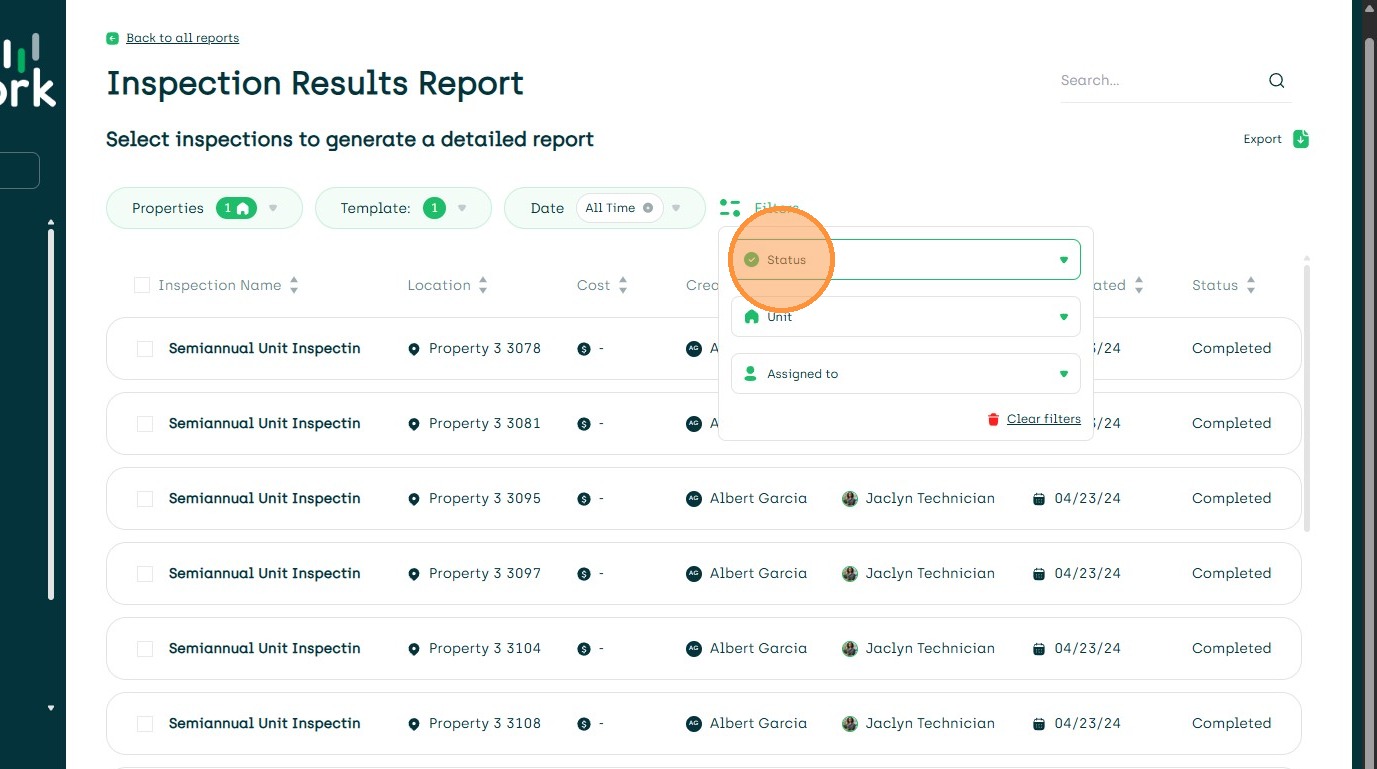Image resolution: width=1377 pixels, height=769 pixels.
Task: Click the dollar cost icon in Property 3 3097 row
Action: point(584,574)
